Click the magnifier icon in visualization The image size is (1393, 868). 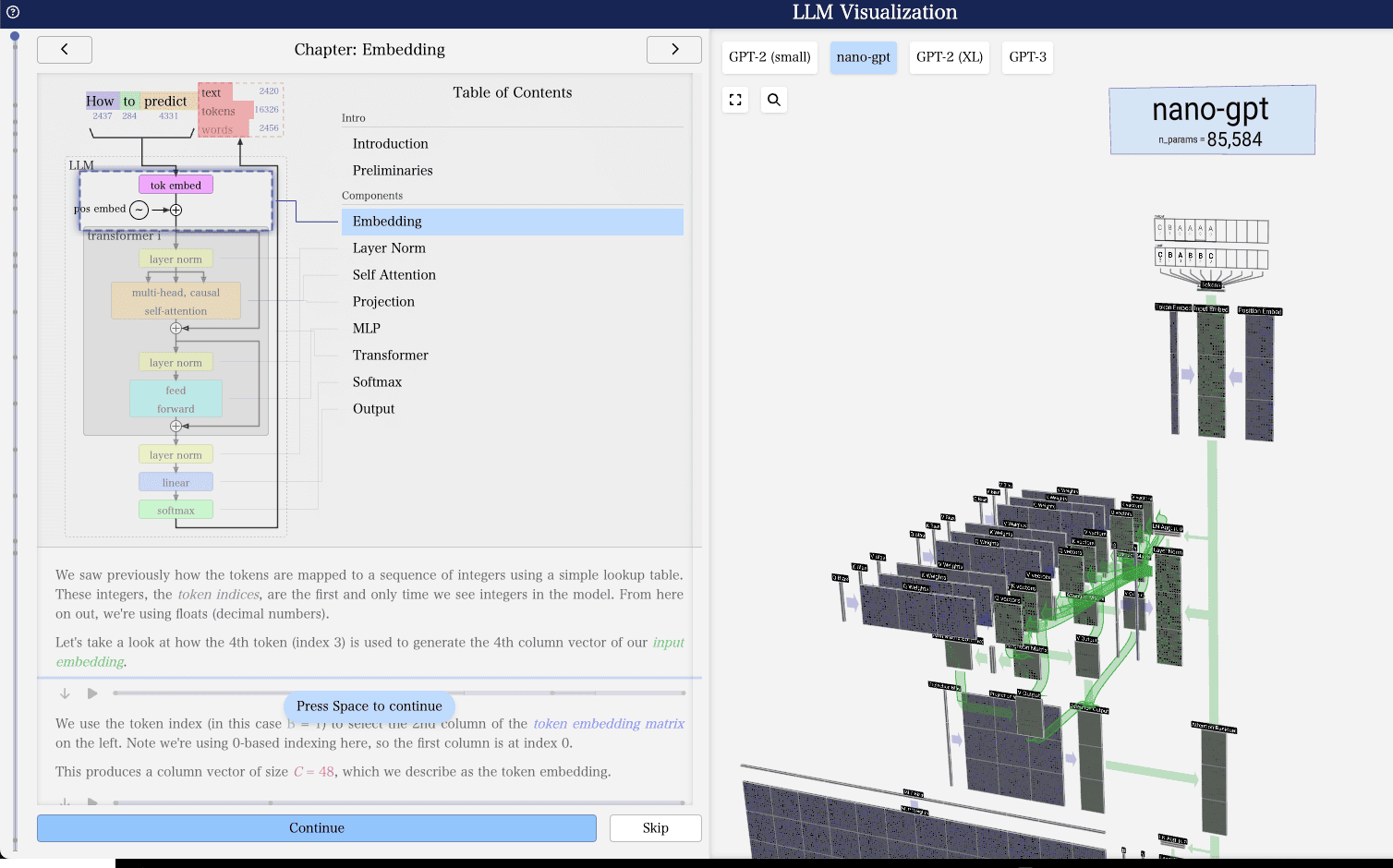click(x=774, y=100)
